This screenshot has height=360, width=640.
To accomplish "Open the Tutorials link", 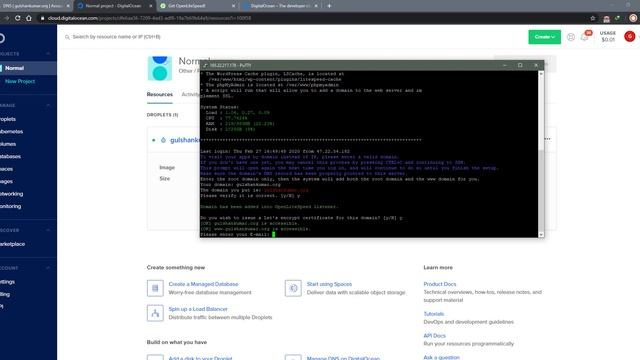I will pos(433,314).
